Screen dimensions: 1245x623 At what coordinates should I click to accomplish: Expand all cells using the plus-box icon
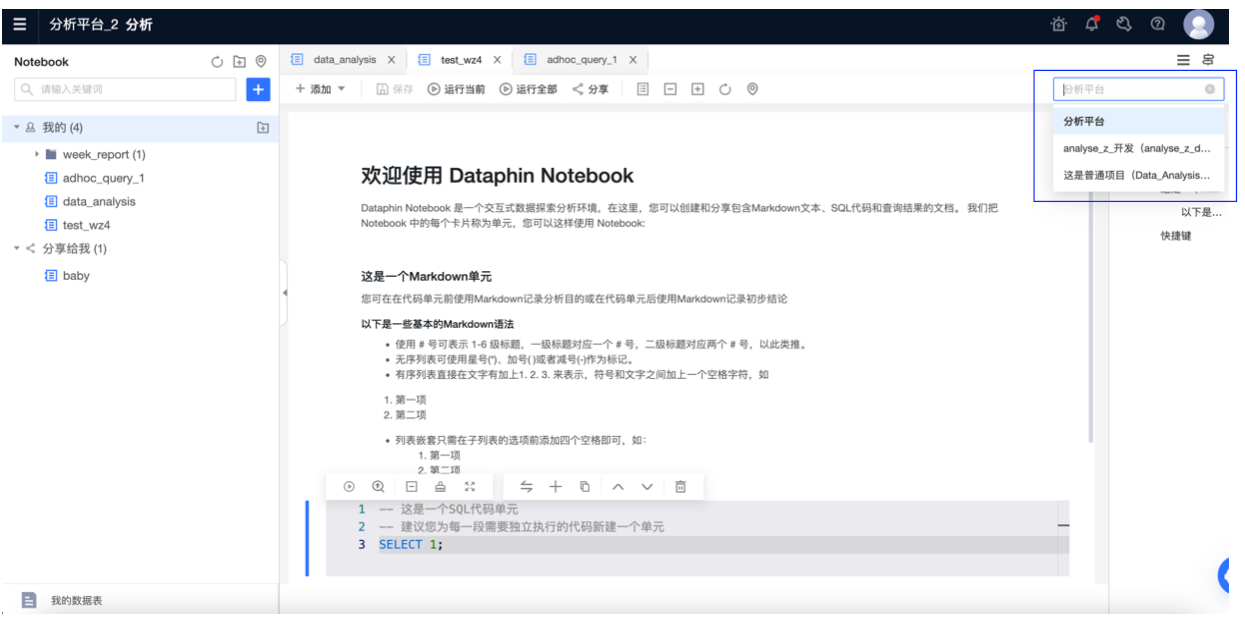696,89
